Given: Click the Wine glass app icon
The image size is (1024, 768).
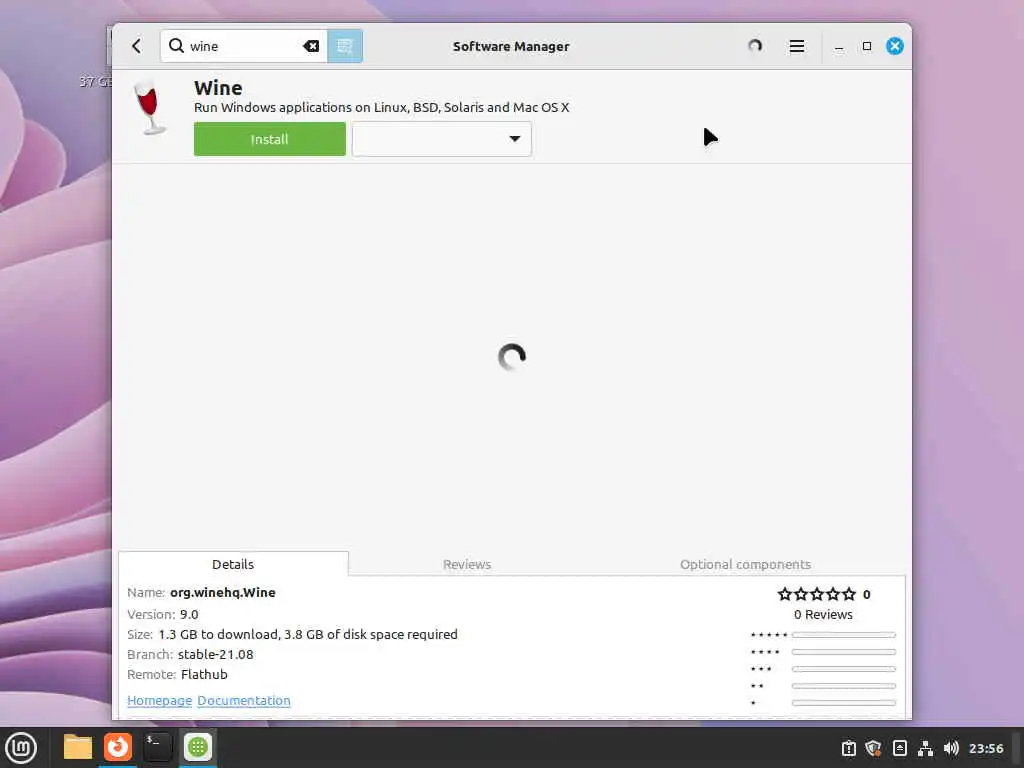Looking at the screenshot, I should [150, 108].
